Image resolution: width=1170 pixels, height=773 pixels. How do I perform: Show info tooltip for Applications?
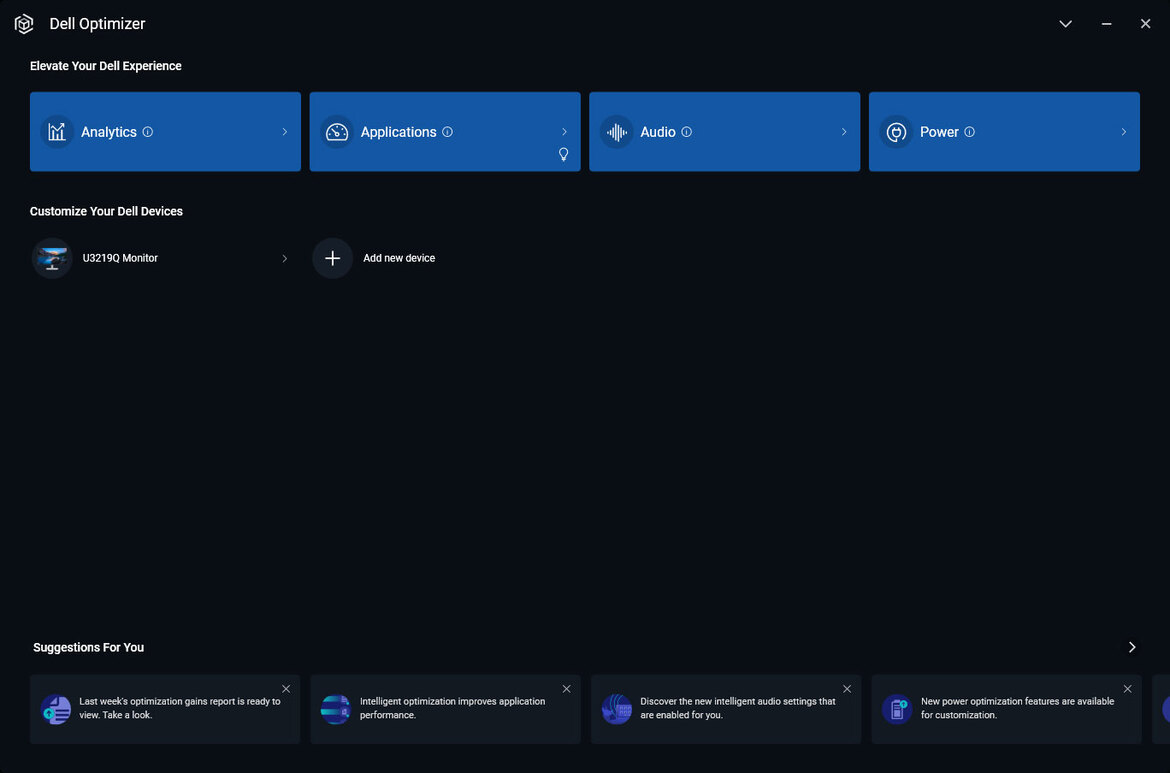[x=447, y=132]
